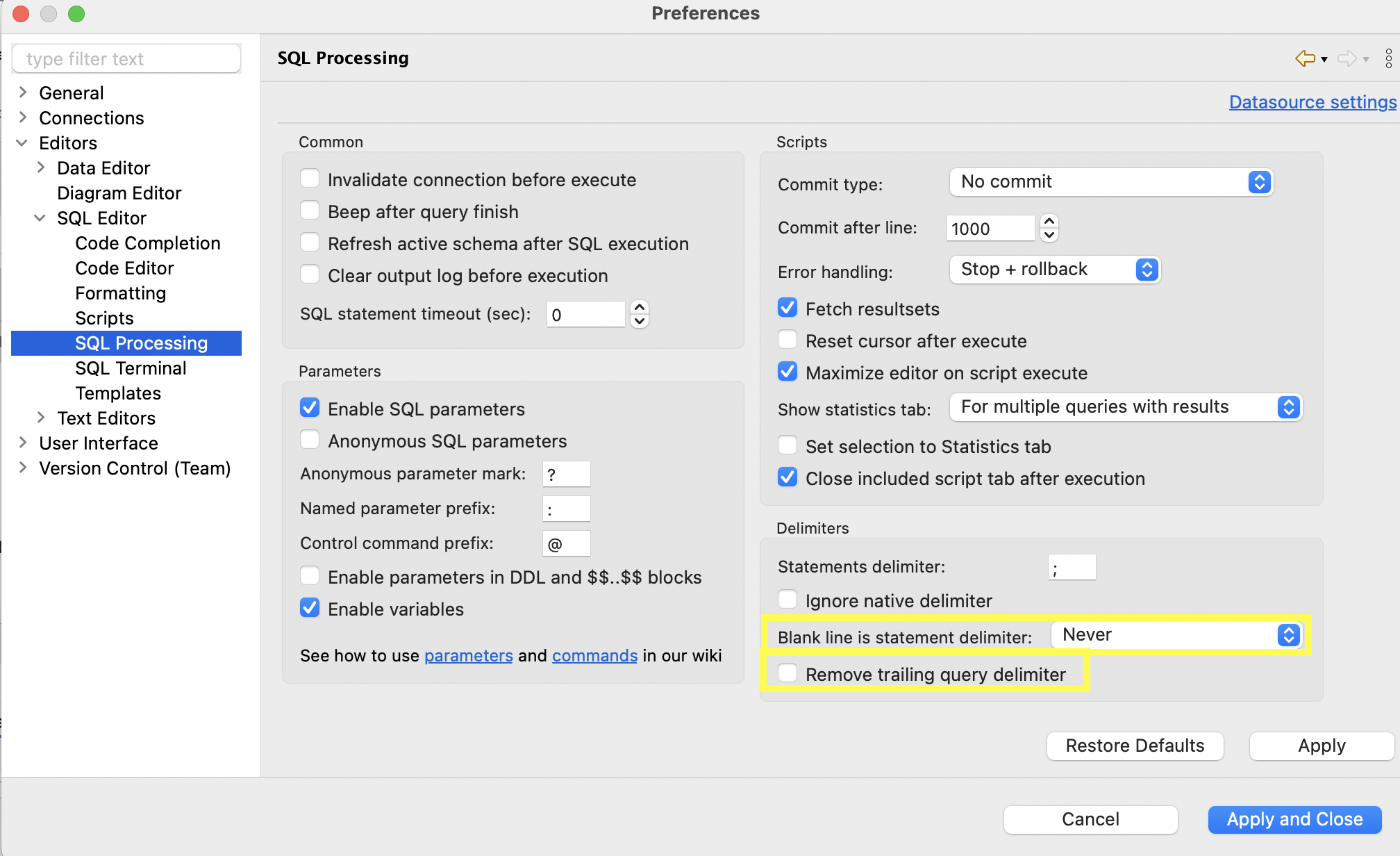Open the Error handling dropdown
1400x856 pixels.
[1055, 270]
